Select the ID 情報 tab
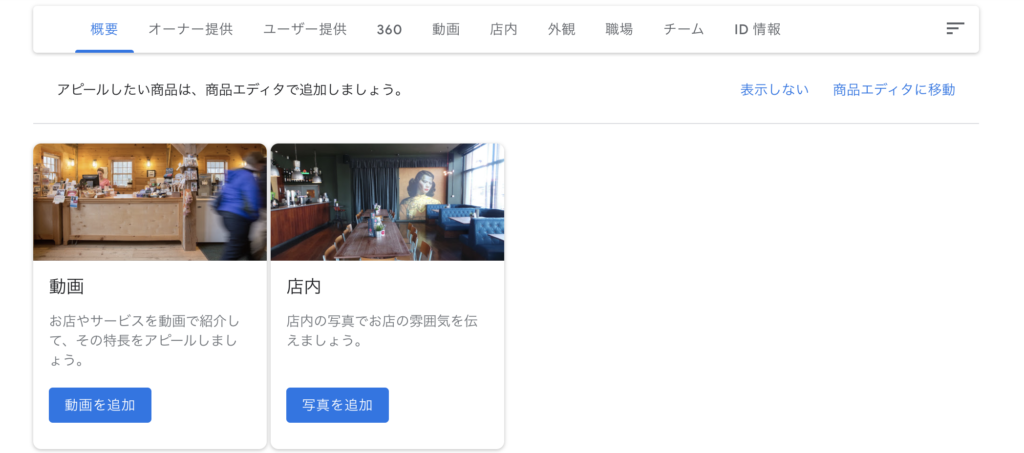Image resolution: width=1024 pixels, height=453 pixels. coord(758,29)
